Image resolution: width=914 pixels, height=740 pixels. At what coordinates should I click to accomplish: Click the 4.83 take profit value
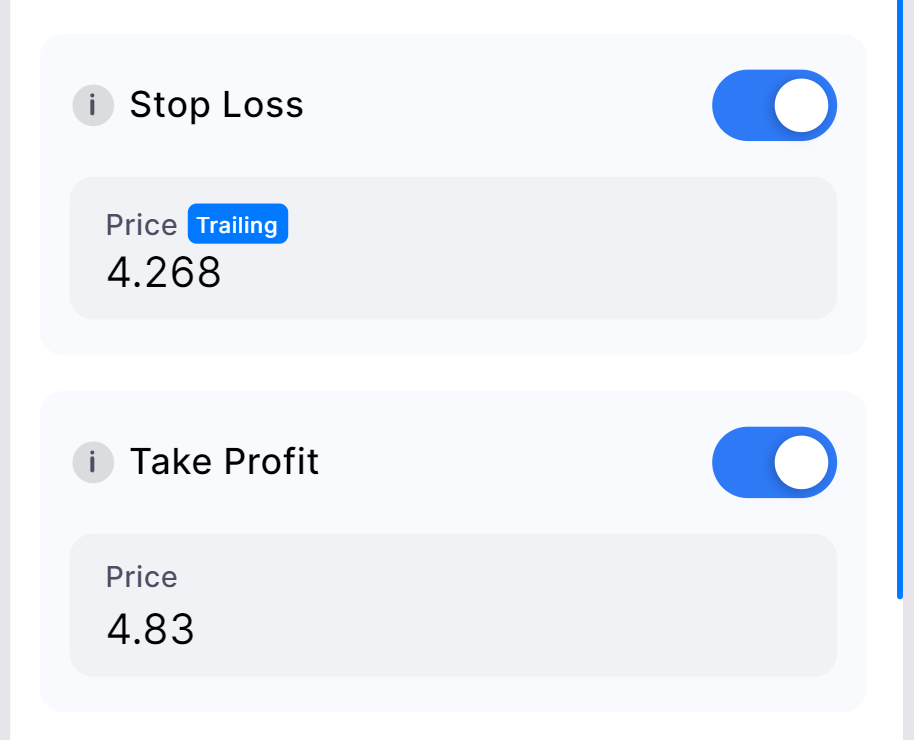(x=150, y=630)
